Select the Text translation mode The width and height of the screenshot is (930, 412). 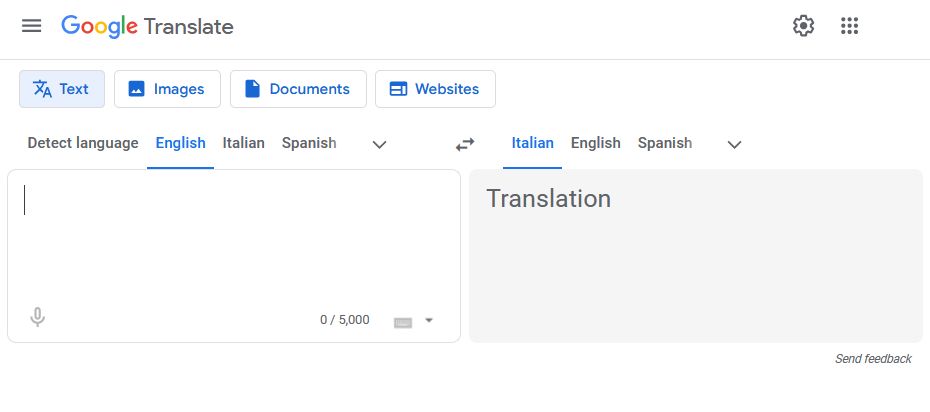[62, 89]
